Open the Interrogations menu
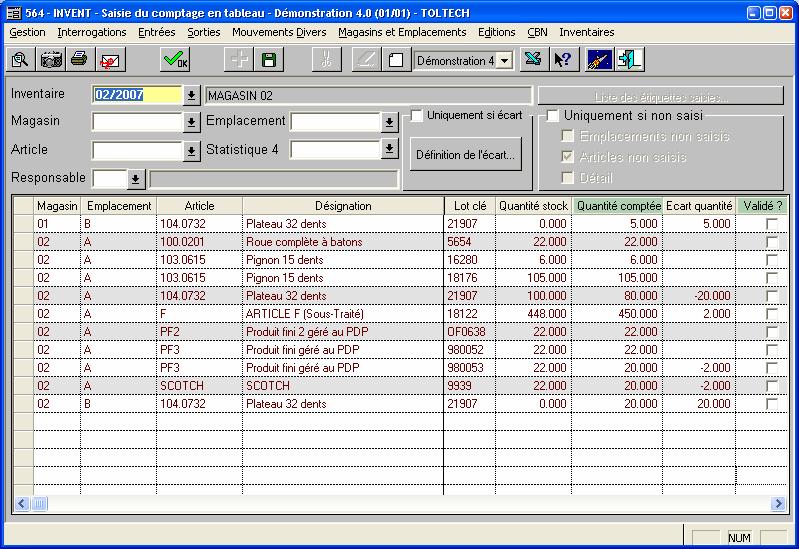Screen dimensions: 799x549 [x=92, y=32]
